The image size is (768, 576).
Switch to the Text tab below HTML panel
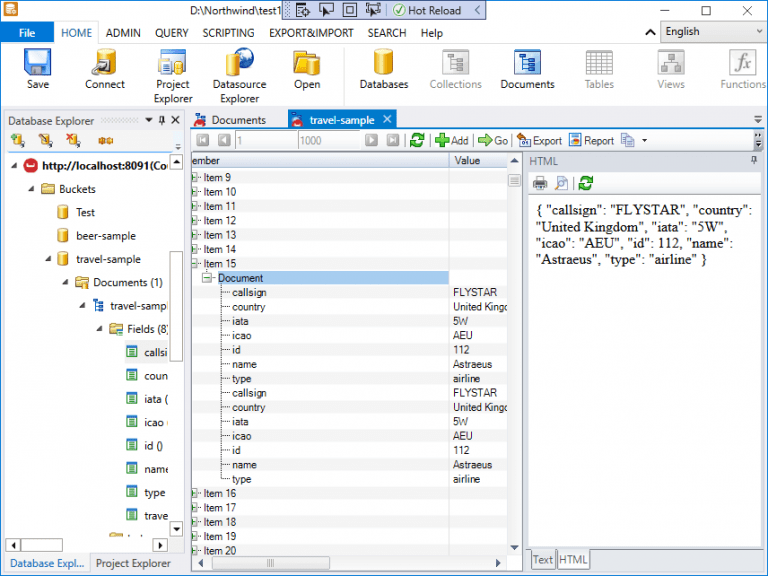click(x=543, y=559)
